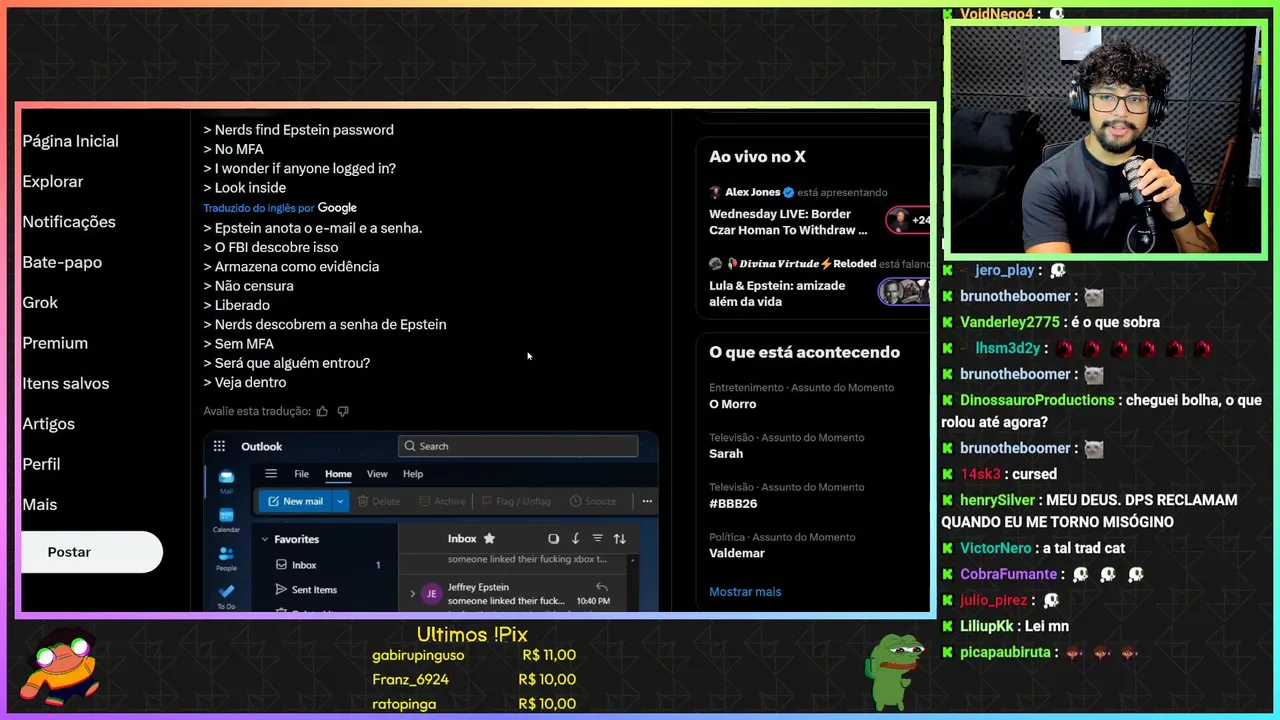The height and width of the screenshot is (720, 1280).
Task: Click Mostrar mais link
Action: [x=745, y=592]
